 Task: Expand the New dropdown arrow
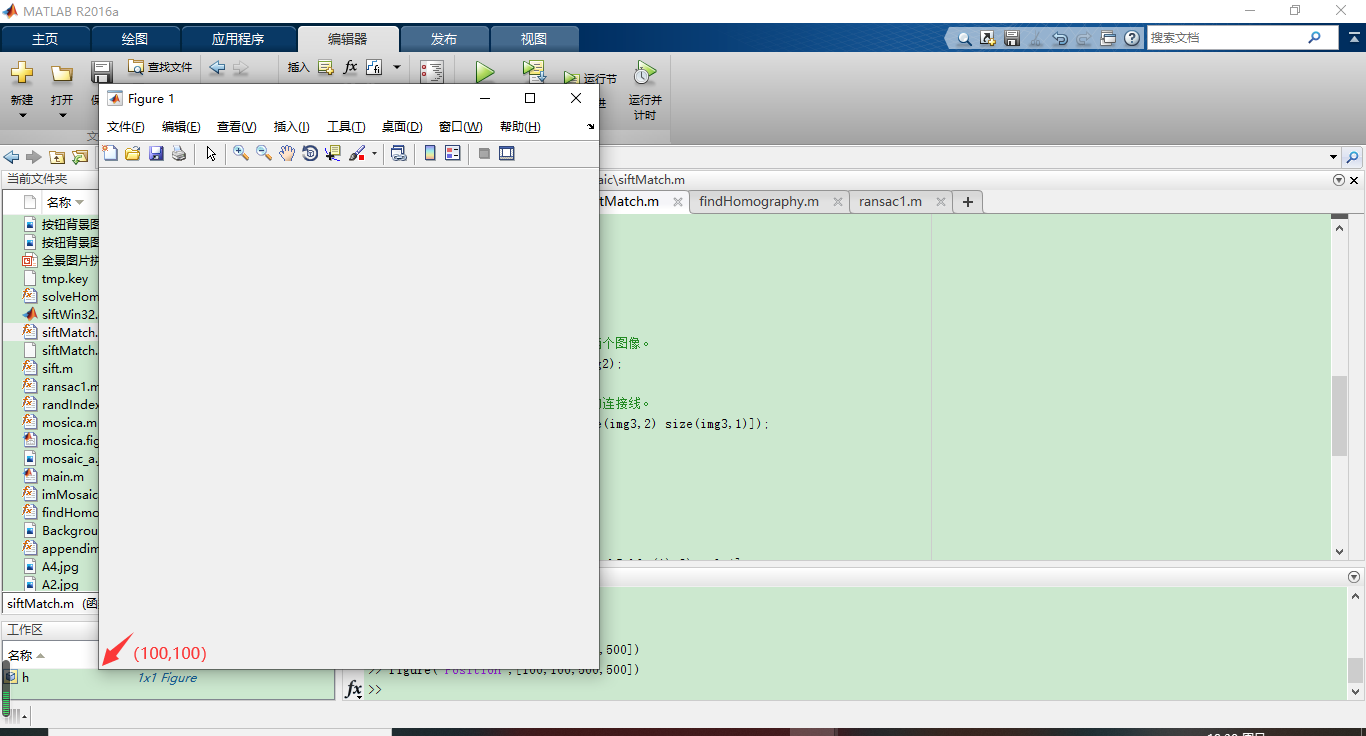(22, 115)
